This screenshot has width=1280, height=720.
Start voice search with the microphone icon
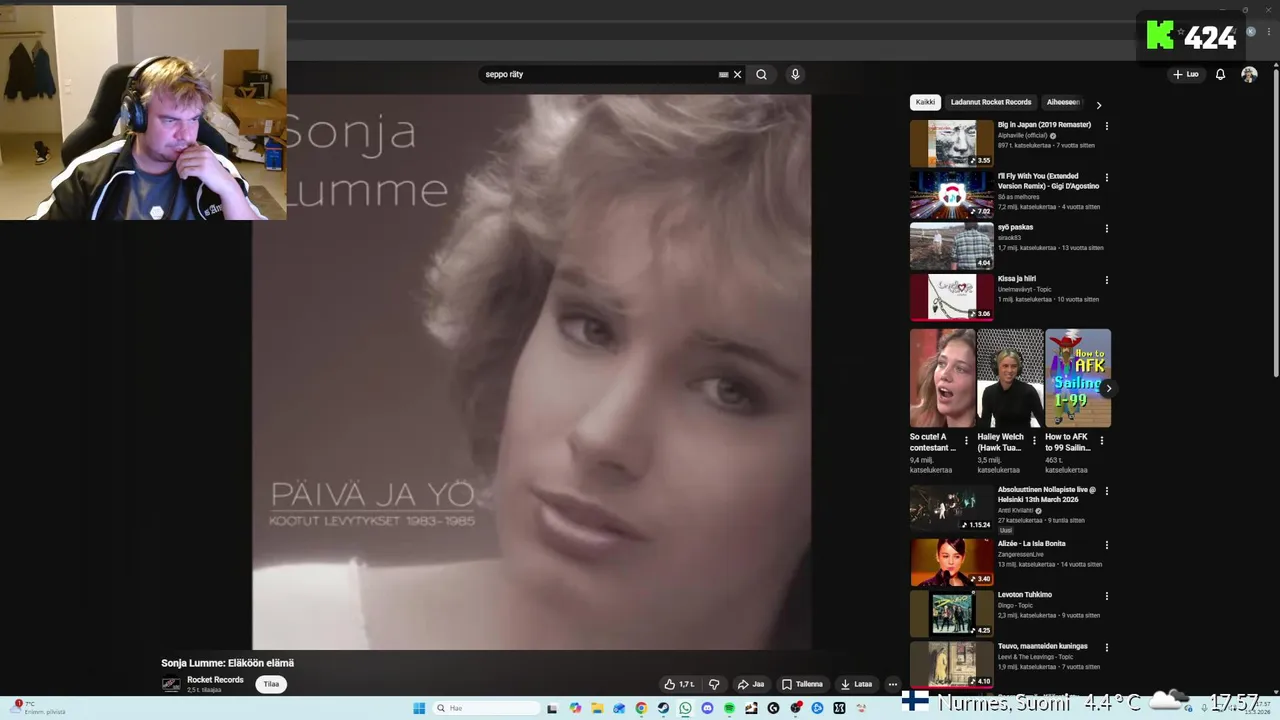pos(795,74)
